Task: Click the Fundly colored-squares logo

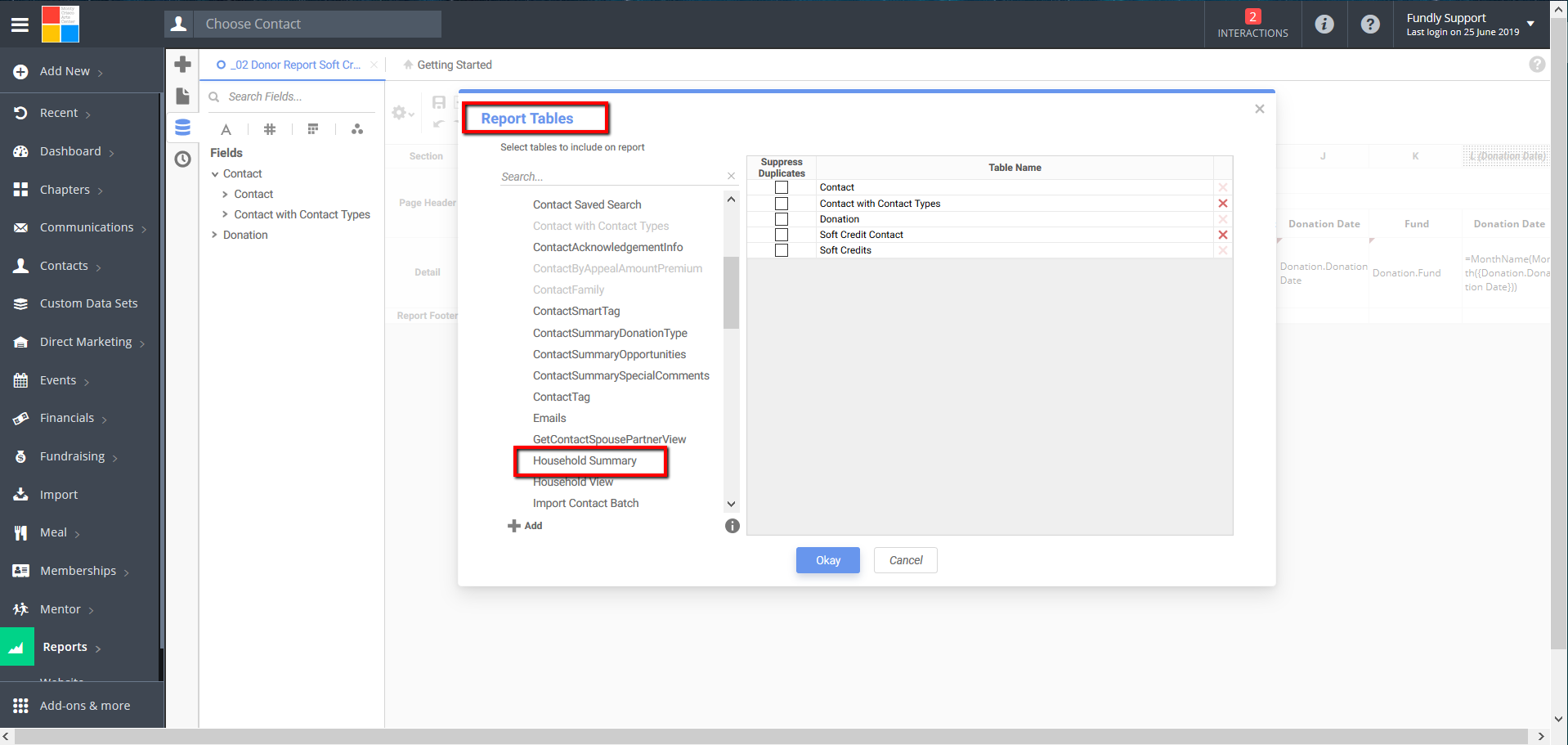Action: pyautogui.click(x=60, y=24)
